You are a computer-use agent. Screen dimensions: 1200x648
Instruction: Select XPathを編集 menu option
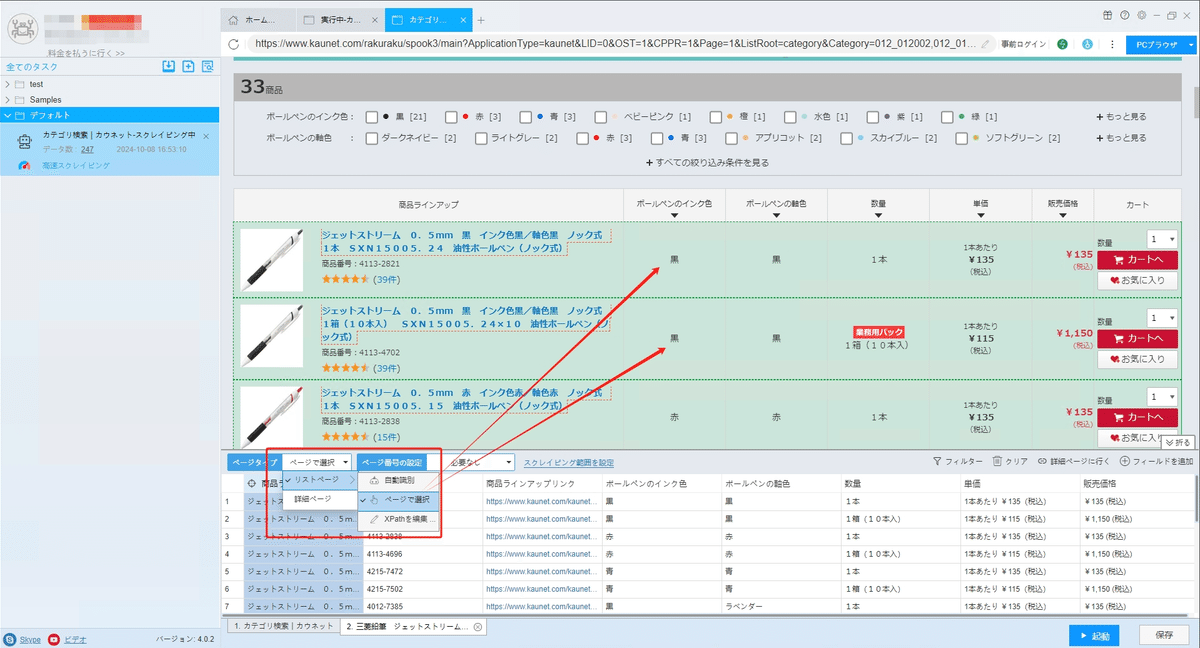click(x=398, y=519)
